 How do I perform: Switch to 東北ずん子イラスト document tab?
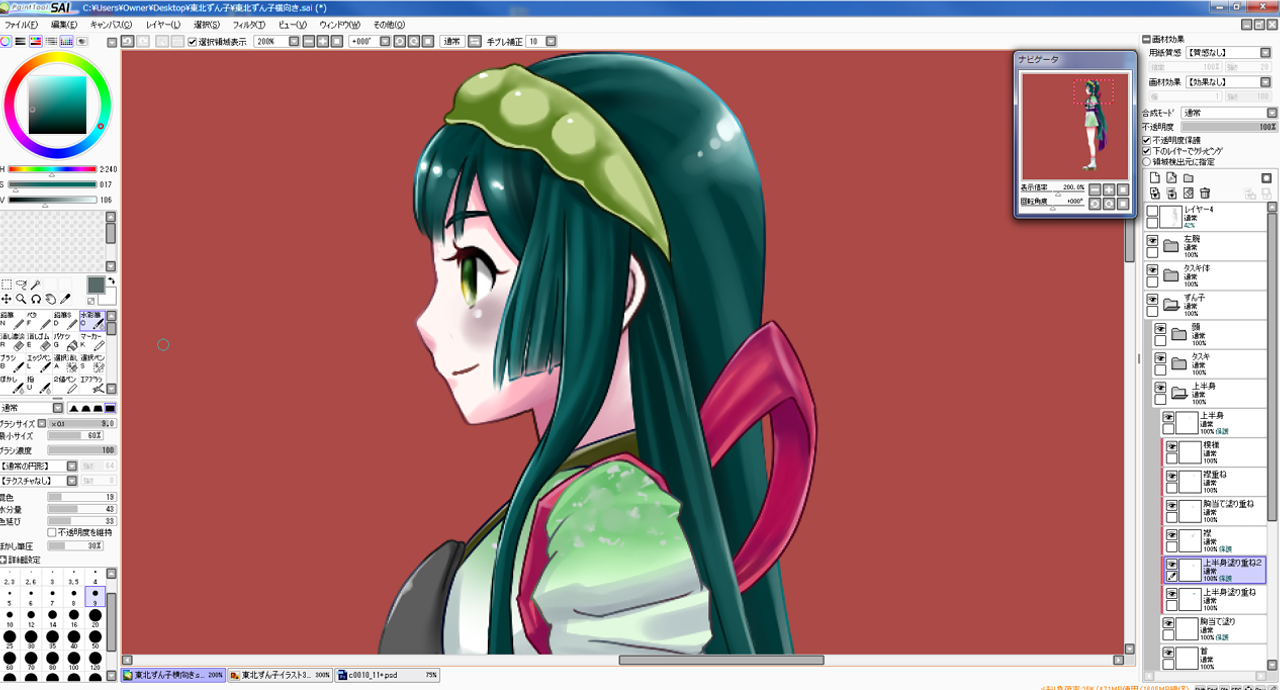click(x=281, y=675)
